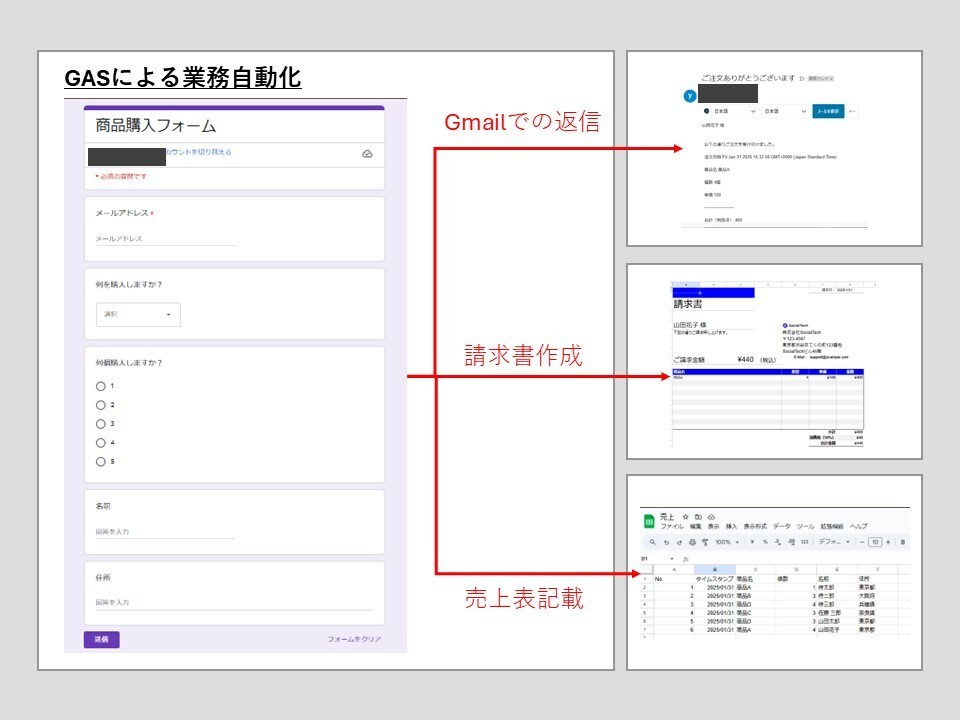The image size is (960, 720).
Task: Open the name box dropdown arrow in Sheets
Action: point(672,559)
